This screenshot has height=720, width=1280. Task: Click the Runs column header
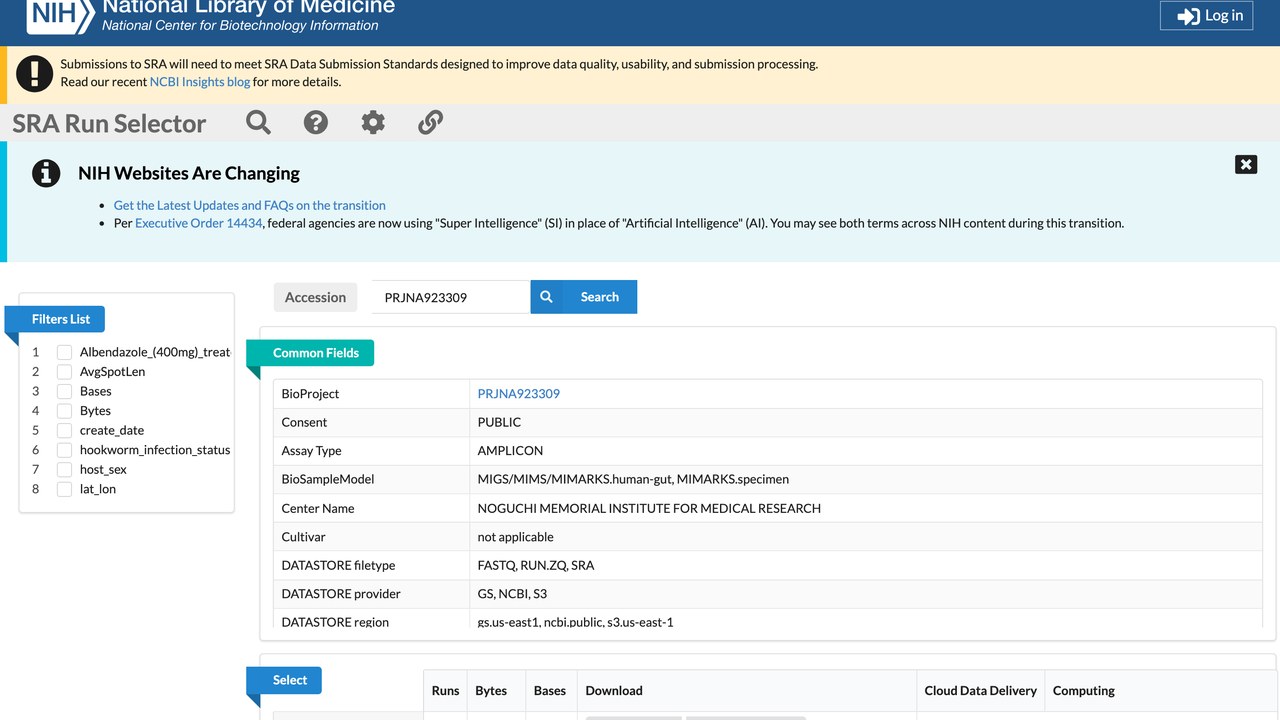[x=446, y=691]
